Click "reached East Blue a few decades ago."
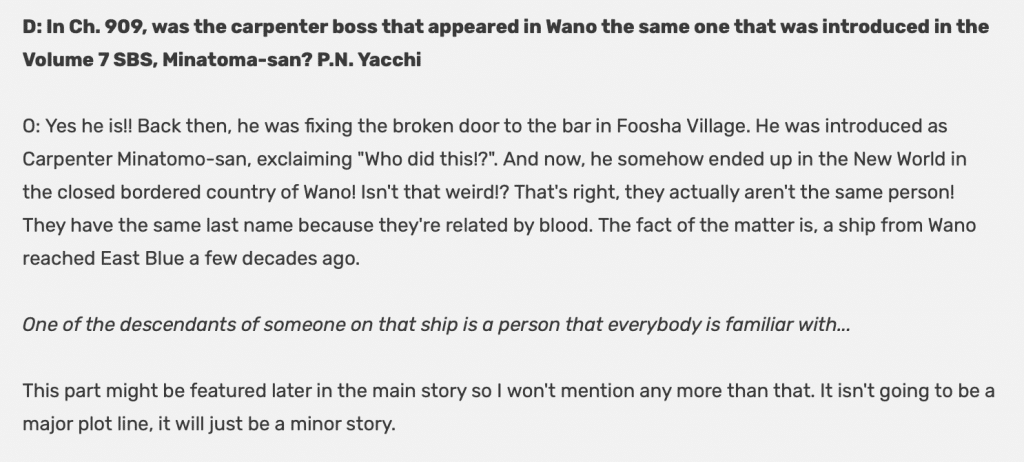Screen dimensions: 1024x462 coord(191,259)
